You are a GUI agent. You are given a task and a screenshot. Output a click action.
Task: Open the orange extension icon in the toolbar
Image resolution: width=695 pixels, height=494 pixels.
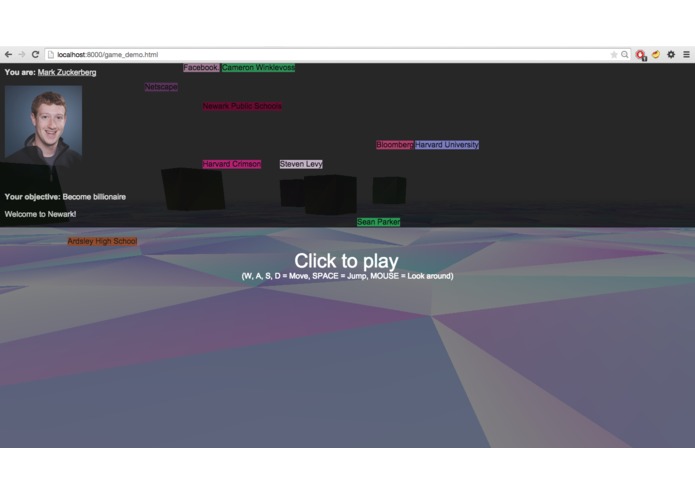point(656,54)
